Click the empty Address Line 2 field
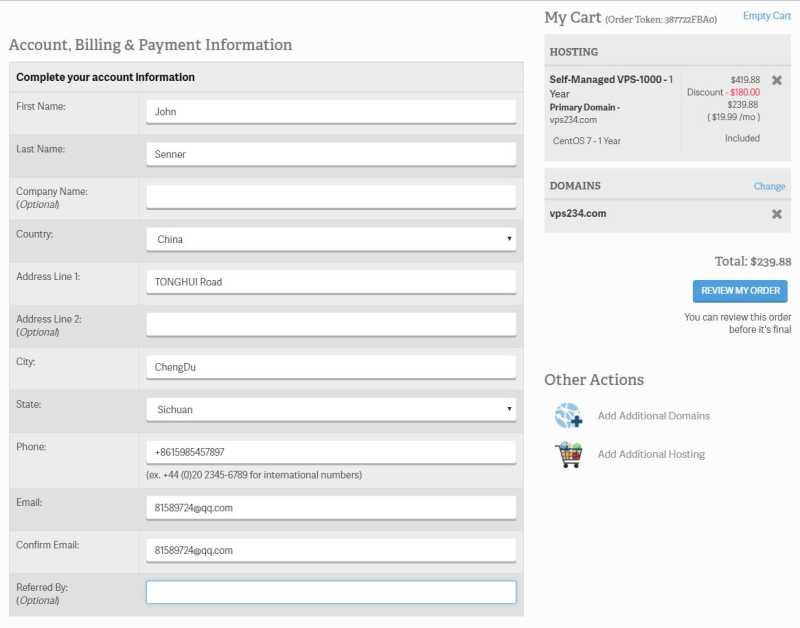The width and height of the screenshot is (800, 628). [x=331, y=324]
